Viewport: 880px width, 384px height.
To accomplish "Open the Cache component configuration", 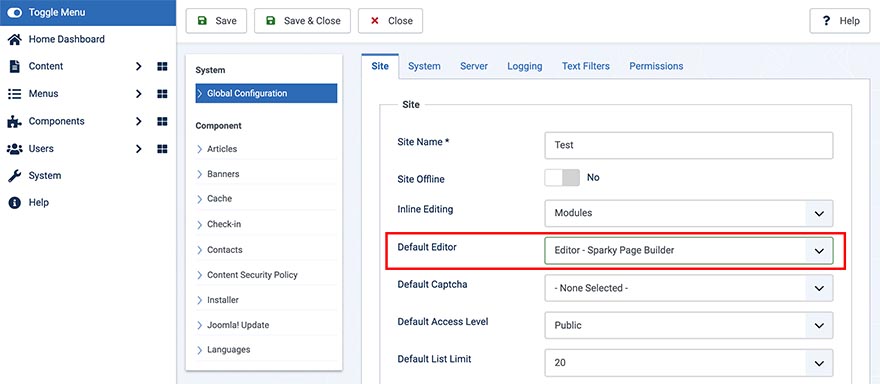I will point(219,199).
